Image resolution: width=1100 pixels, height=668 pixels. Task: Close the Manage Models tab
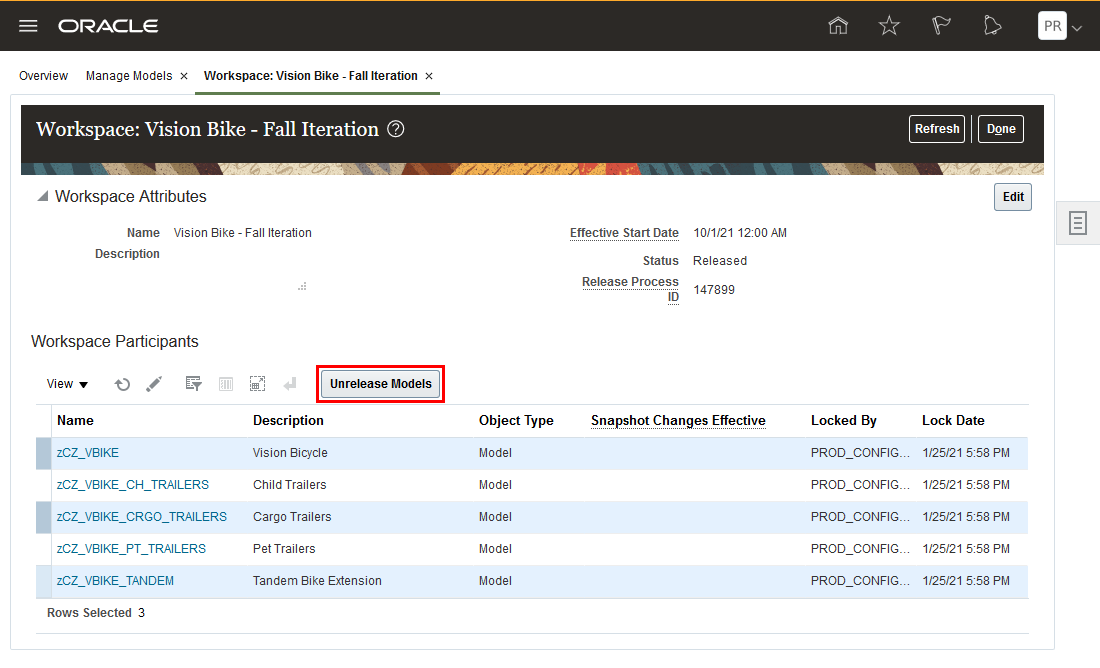point(184,76)
